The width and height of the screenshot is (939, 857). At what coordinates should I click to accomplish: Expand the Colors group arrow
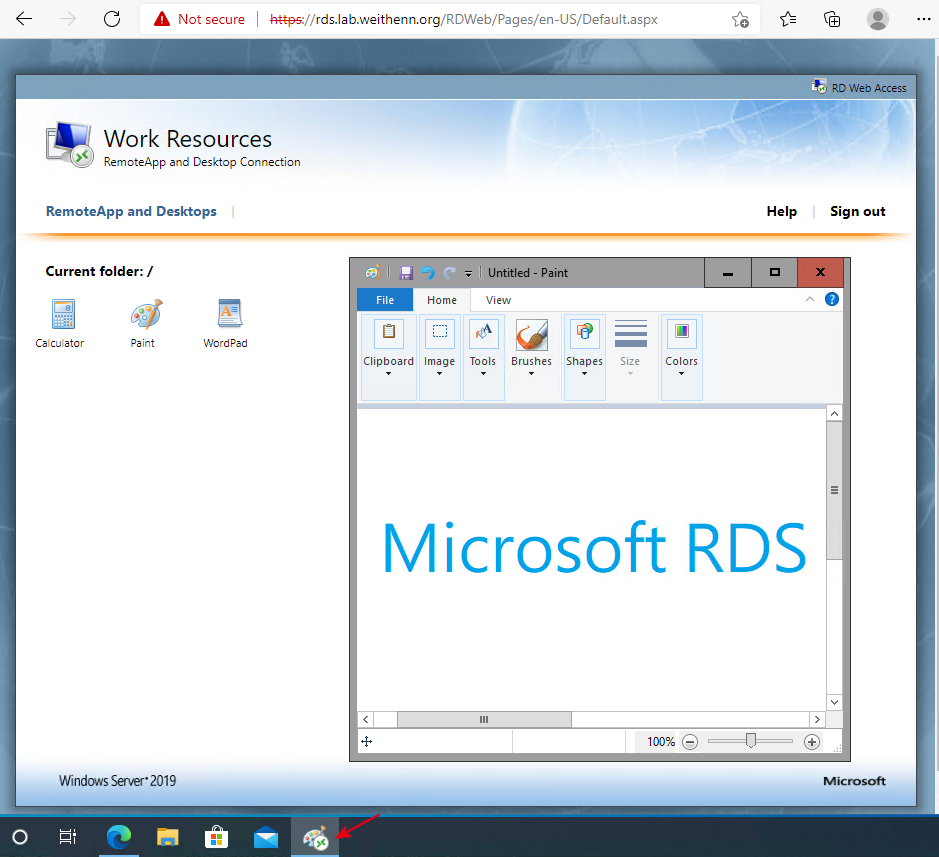point(681,374)
